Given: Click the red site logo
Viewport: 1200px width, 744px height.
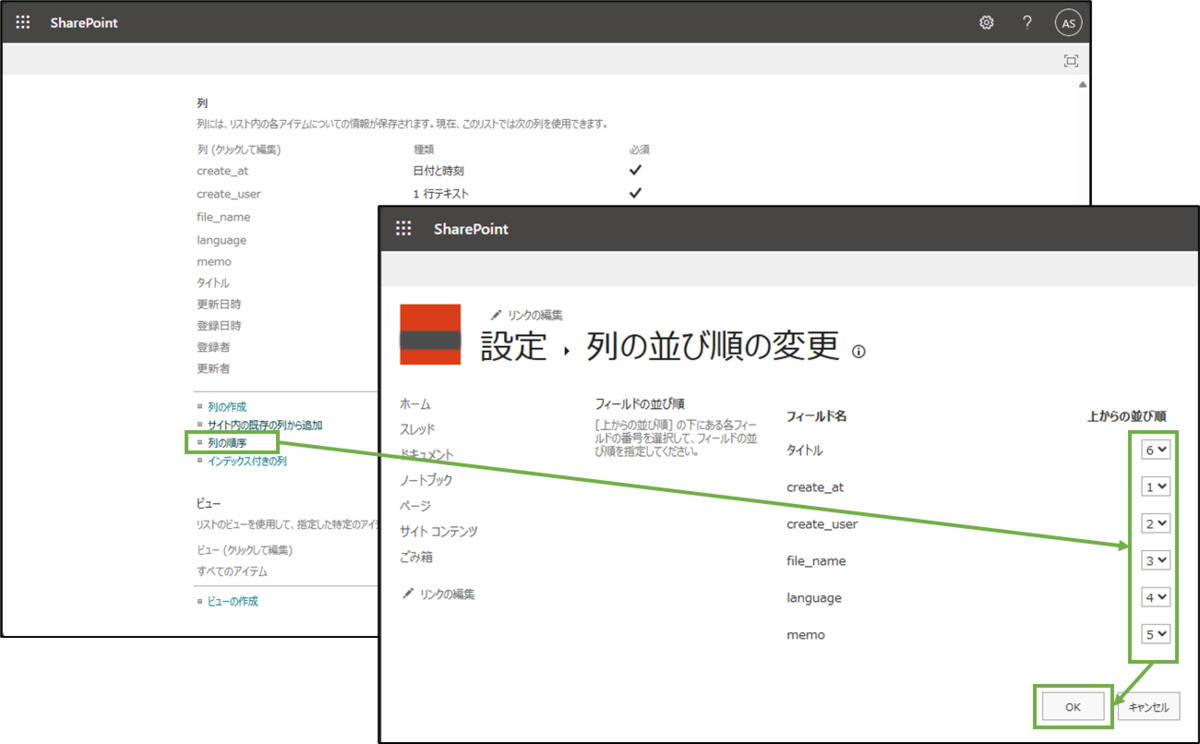Looking at the screenshot, I should (430, 334).
